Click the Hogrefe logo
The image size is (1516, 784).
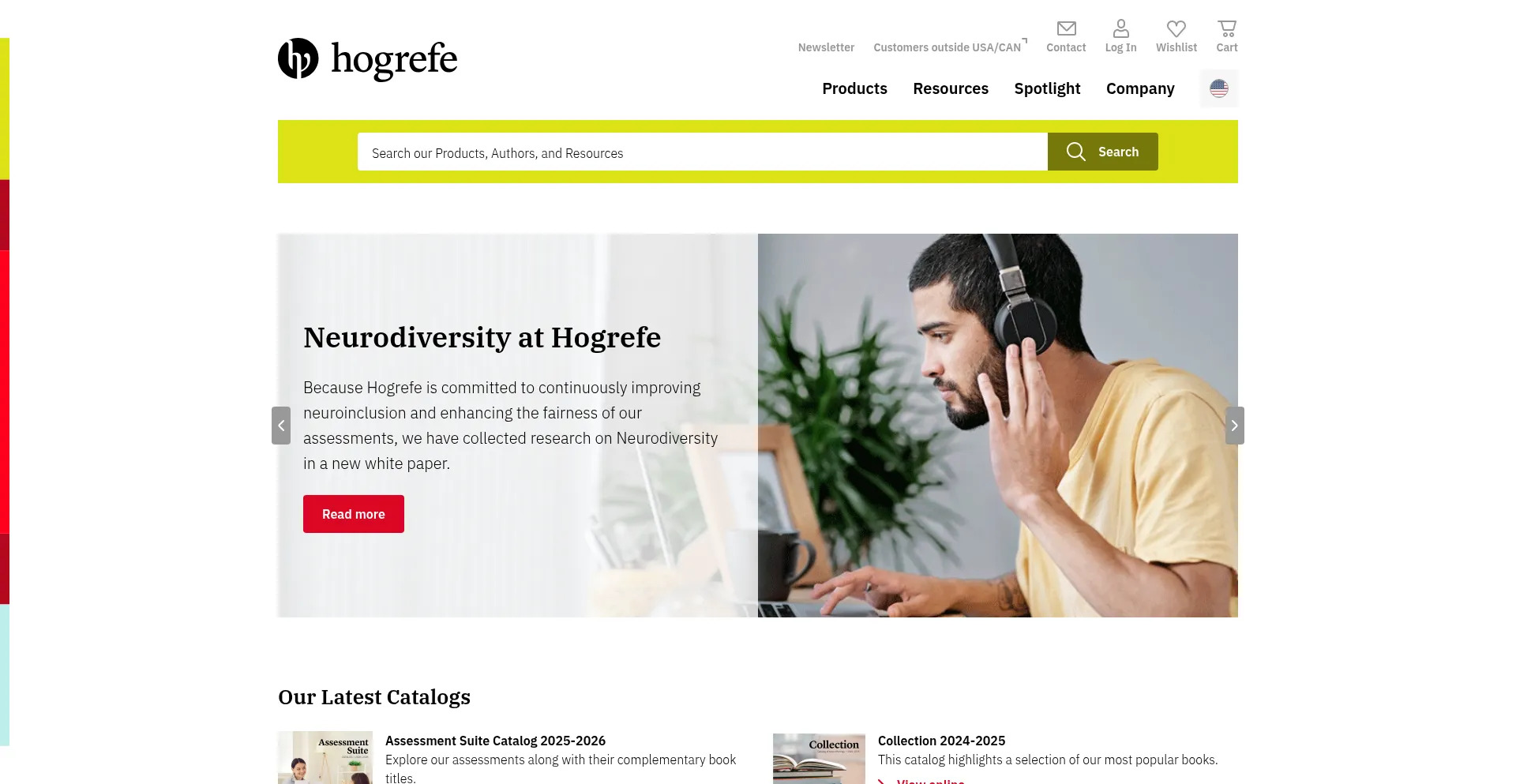(x=367, y=59)
